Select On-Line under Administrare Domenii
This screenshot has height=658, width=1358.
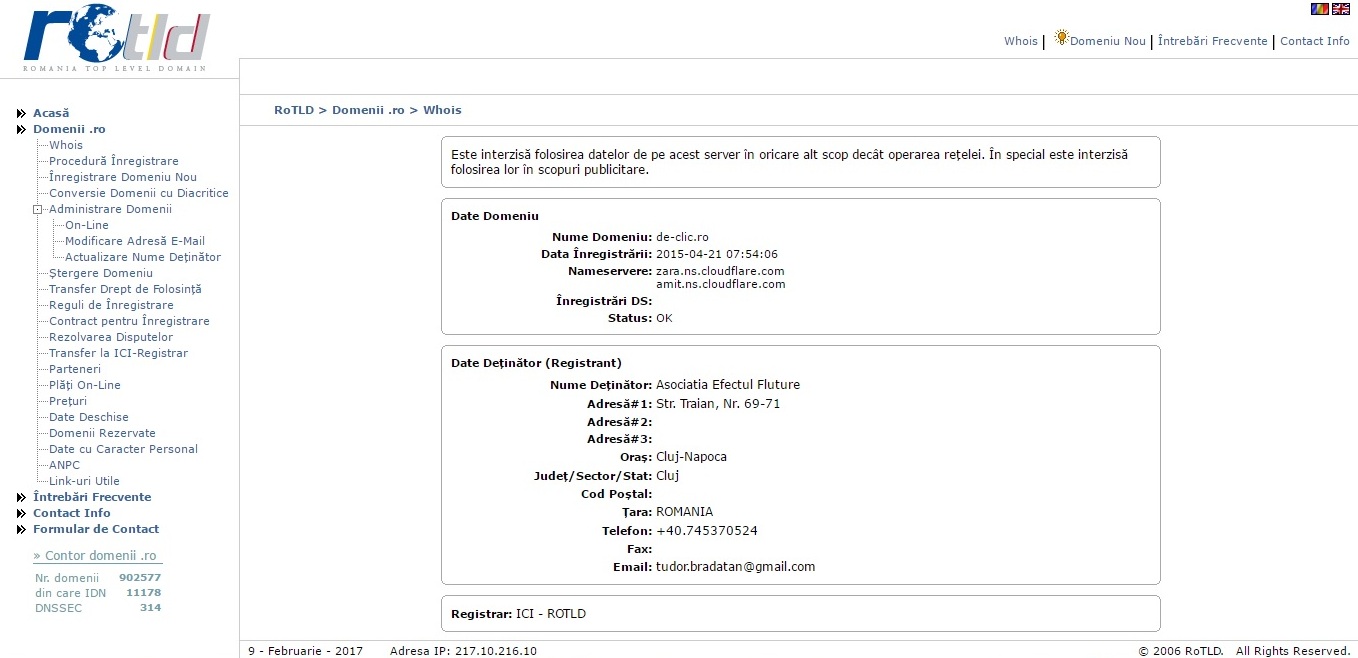tap(87, 226)
